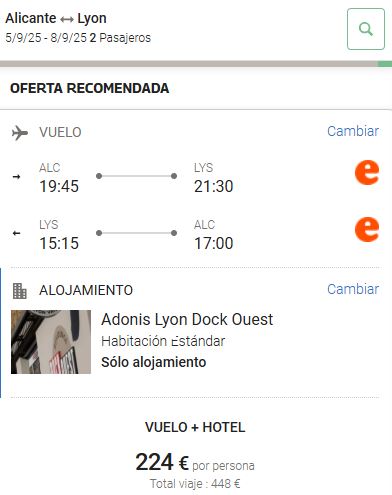Click the two-way arrow between Alicante and Lyon

[x=67, y=19]
